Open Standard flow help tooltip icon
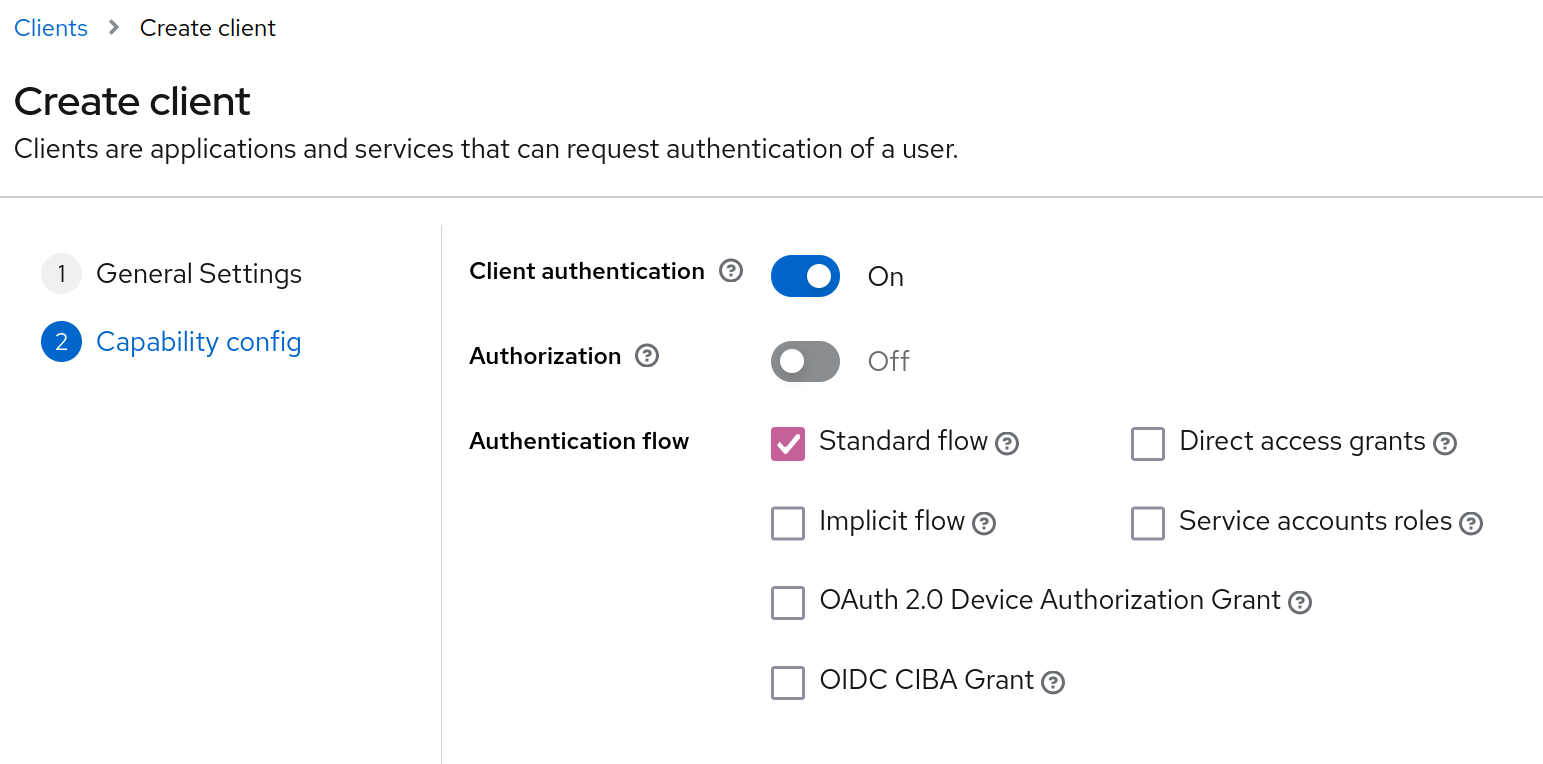Viewport: 1543px width, 764px height. point(1008,443)
